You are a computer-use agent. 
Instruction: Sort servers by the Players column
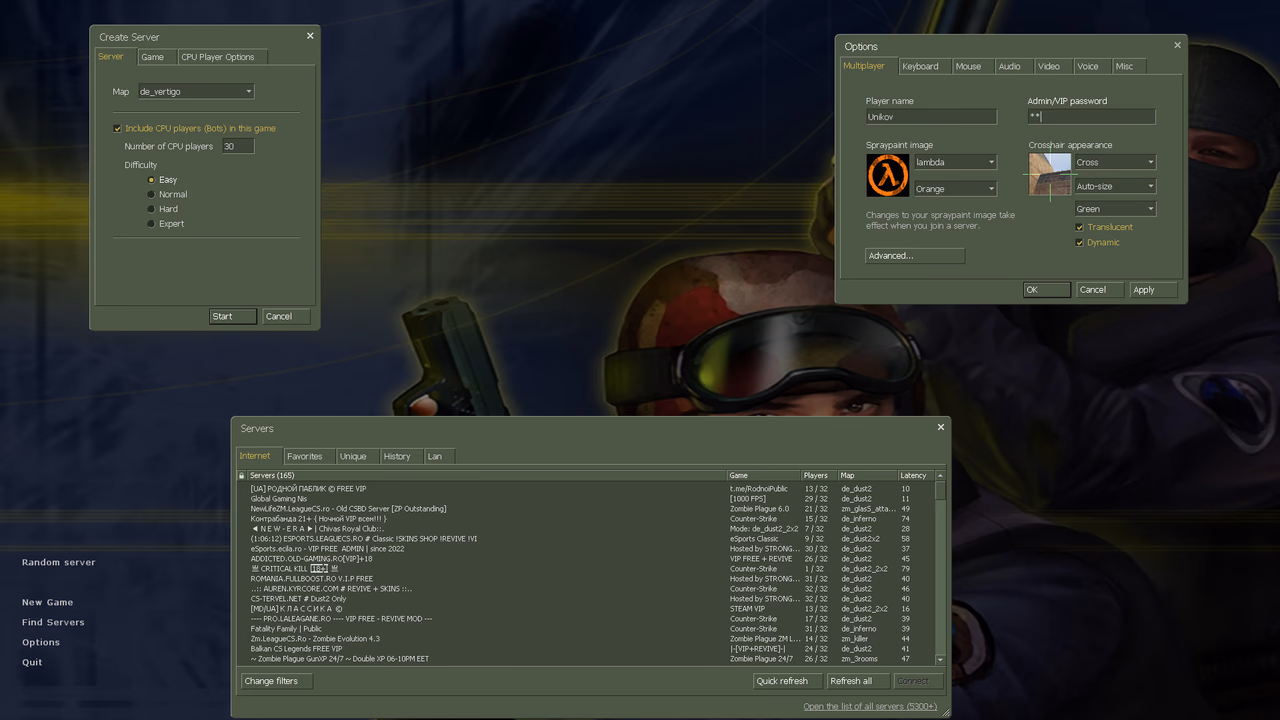tap(819, 476)
